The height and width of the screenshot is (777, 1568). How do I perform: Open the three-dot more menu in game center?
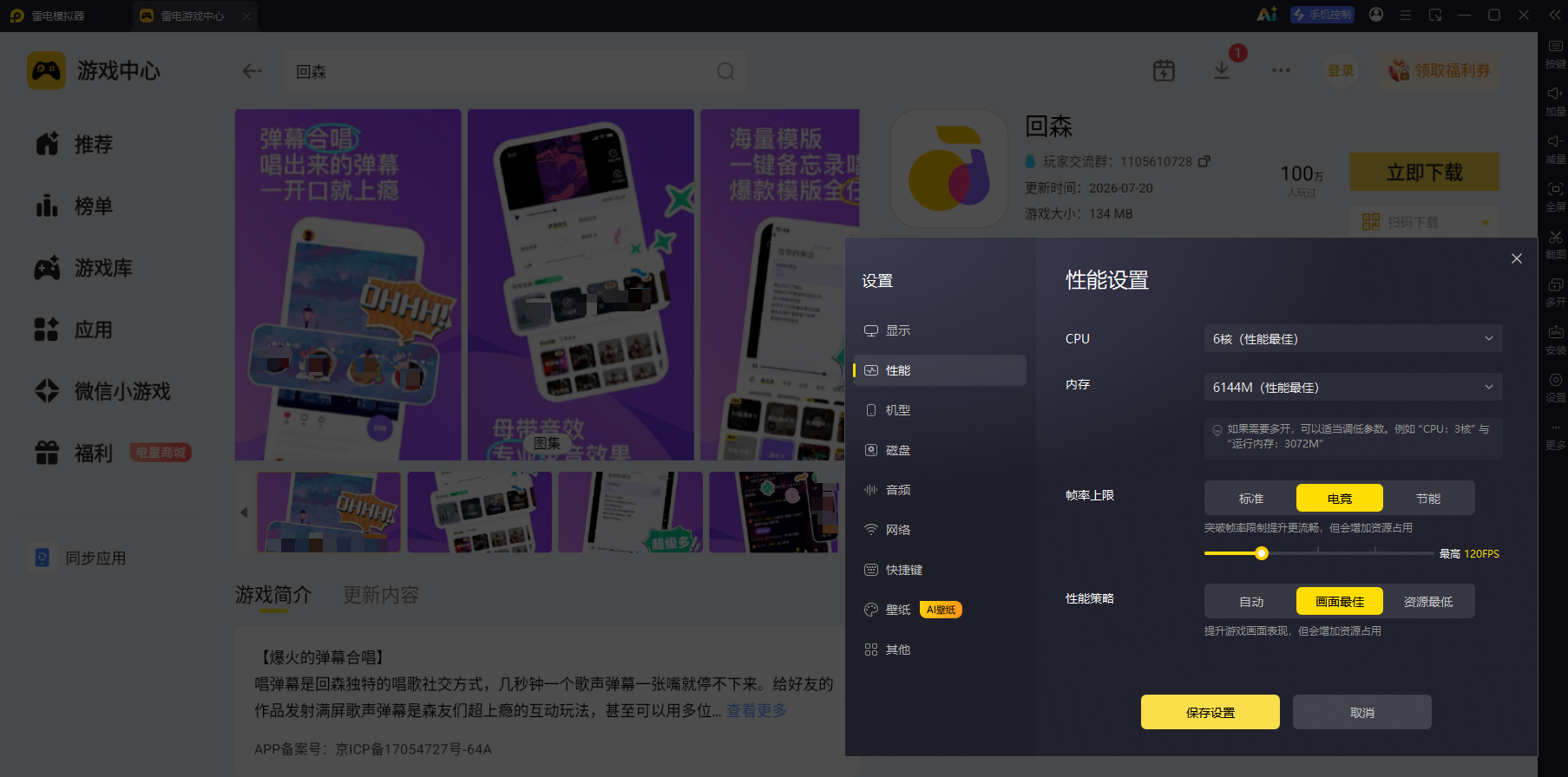(1281, 70)
